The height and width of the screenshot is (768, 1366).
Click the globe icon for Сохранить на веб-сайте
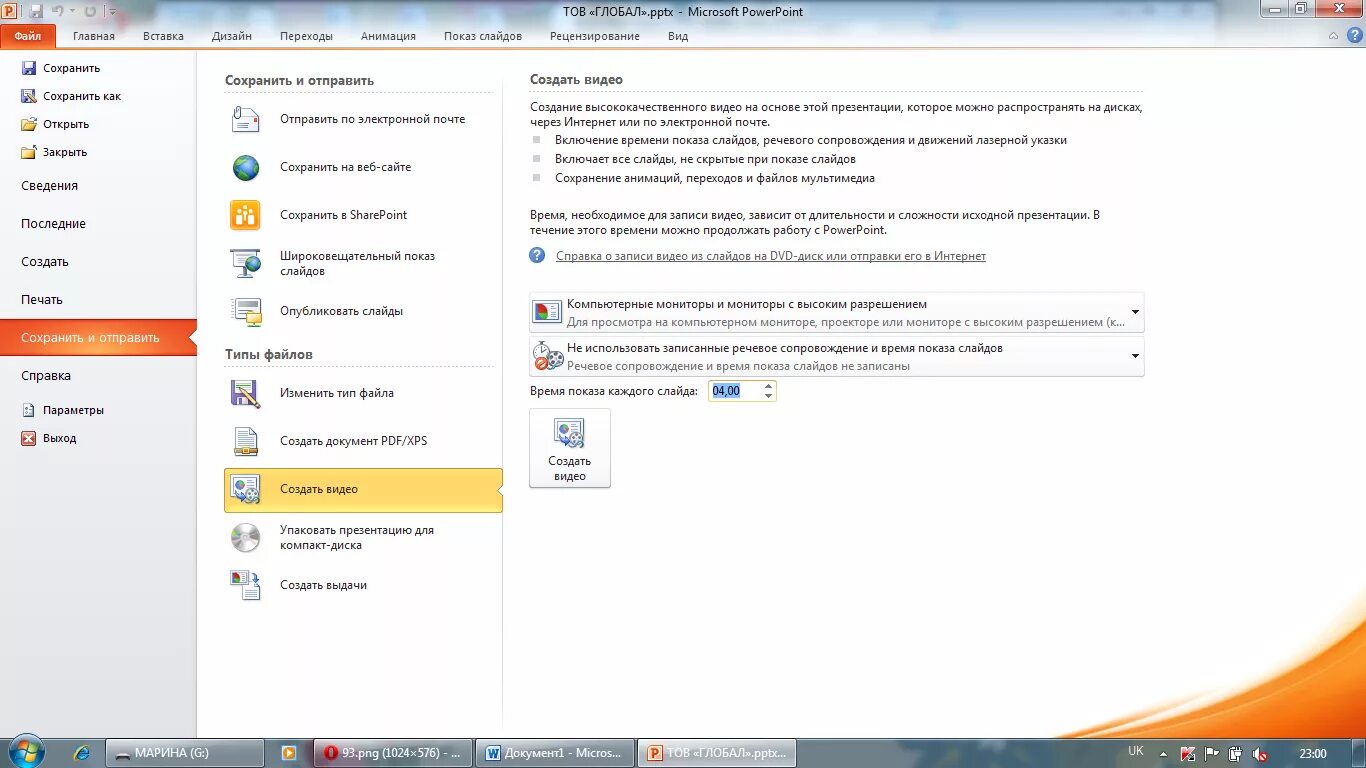coord(246,167)
